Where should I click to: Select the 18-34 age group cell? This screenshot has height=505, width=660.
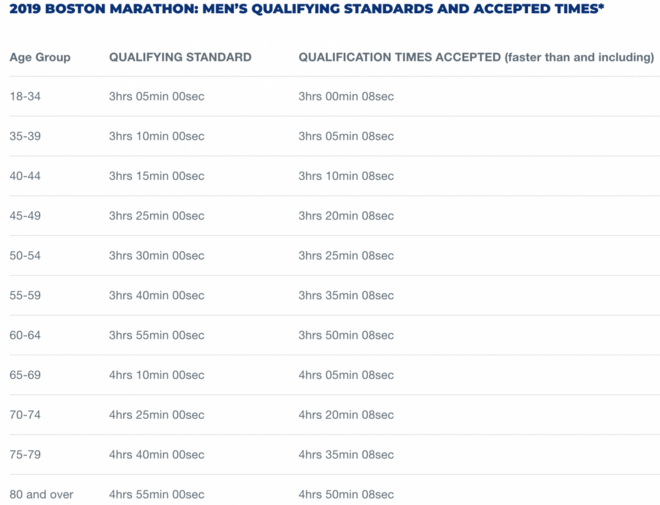(x=26, y=96)
